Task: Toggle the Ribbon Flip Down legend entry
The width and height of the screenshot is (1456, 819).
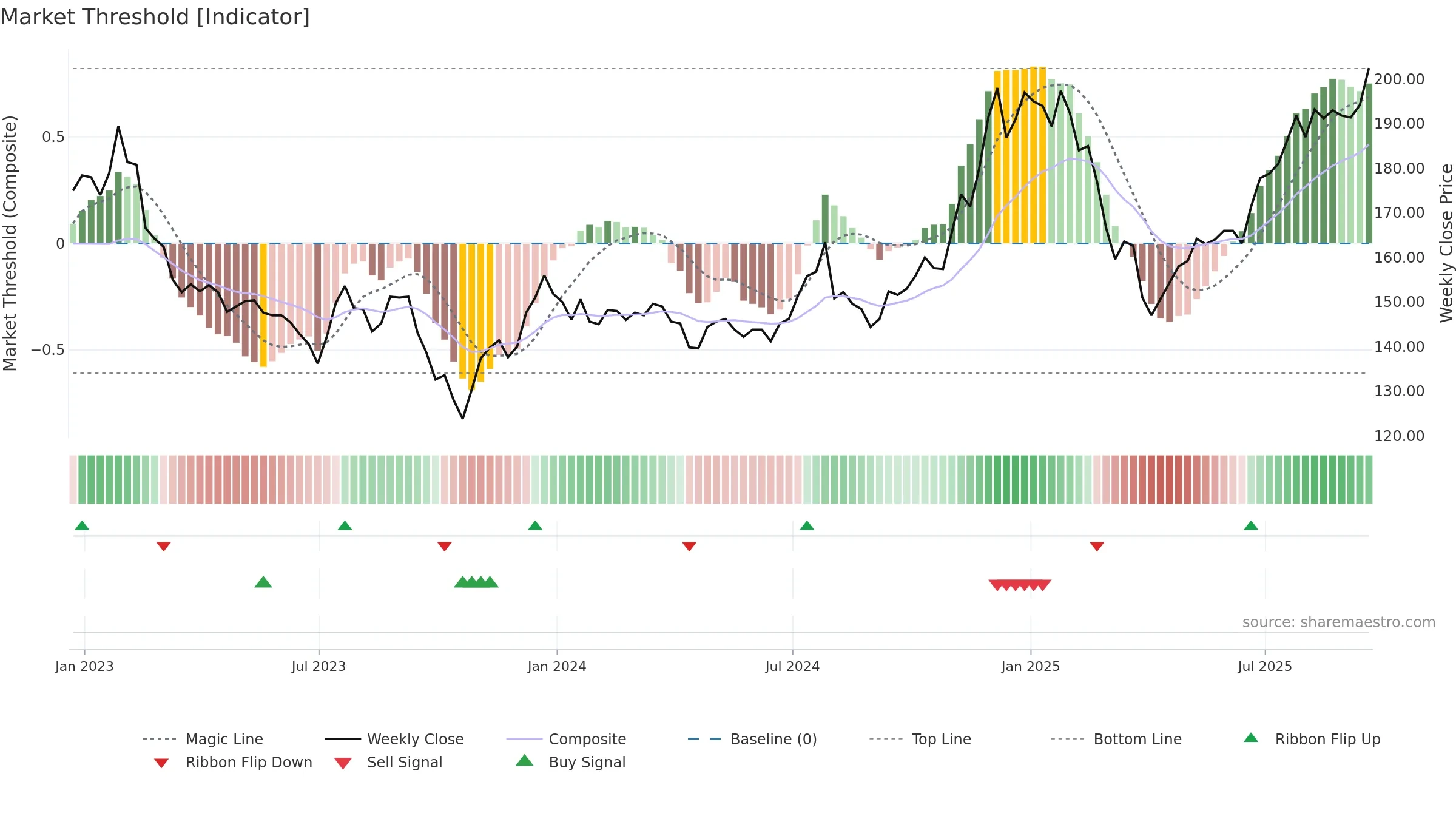Action: (x=233, y=762)
